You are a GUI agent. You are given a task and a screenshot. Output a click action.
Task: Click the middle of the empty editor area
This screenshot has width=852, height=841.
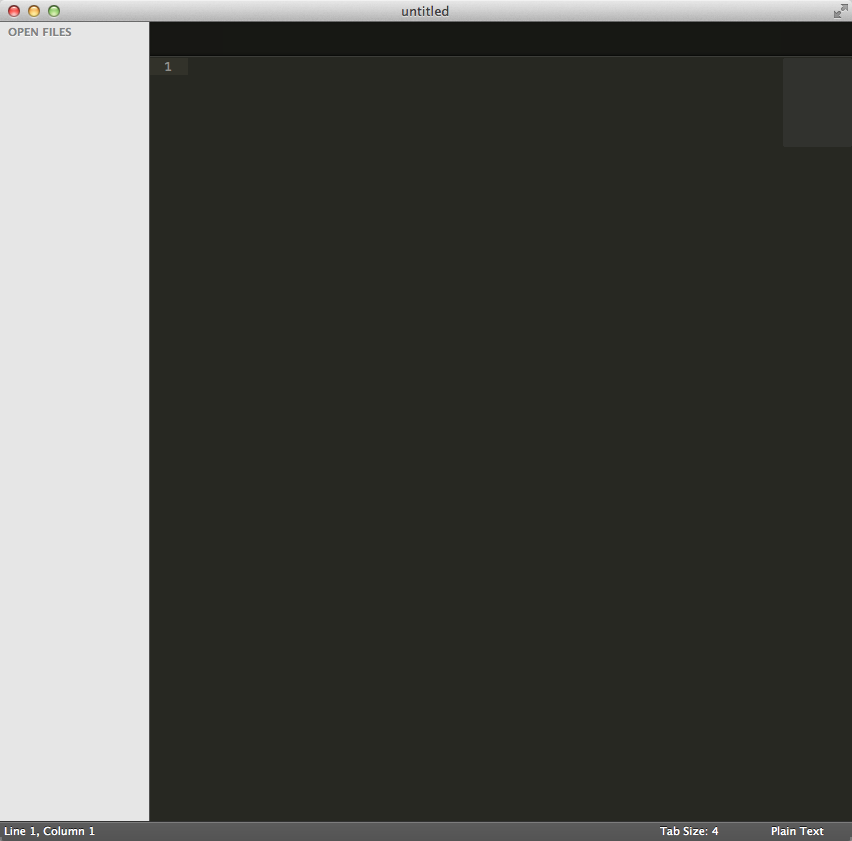[480, 440]
